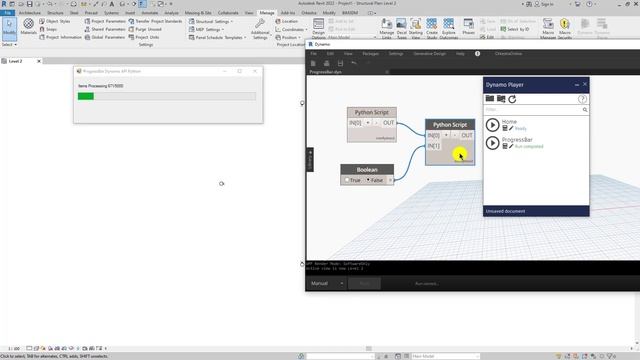Screen dimensions: 640x360
Task: Click refresh icon in Dynamo Player
Action: 512,99
